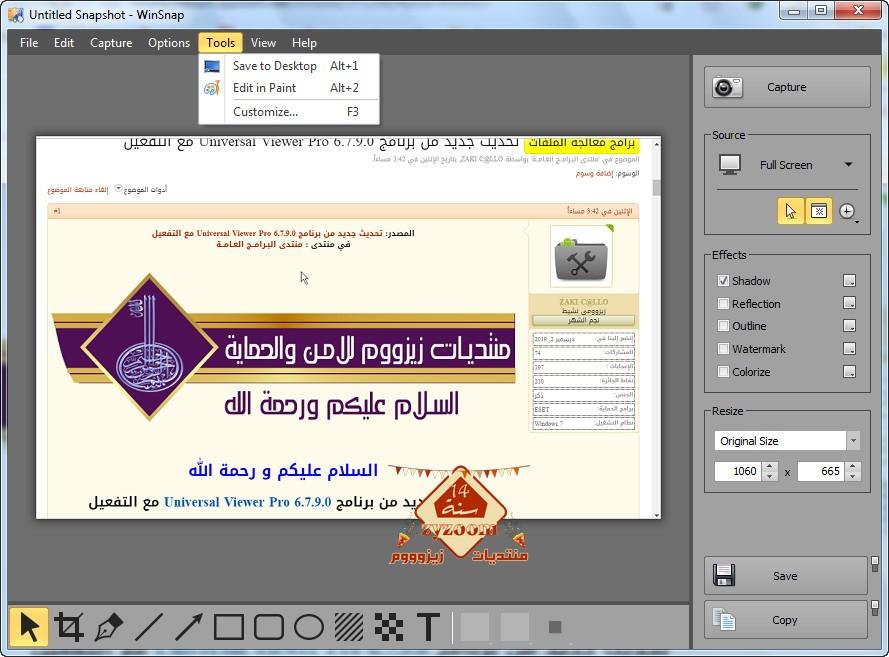Select the Ellipse shape tool
This screenshot has width=889, height=657.
tap(309, 627)
